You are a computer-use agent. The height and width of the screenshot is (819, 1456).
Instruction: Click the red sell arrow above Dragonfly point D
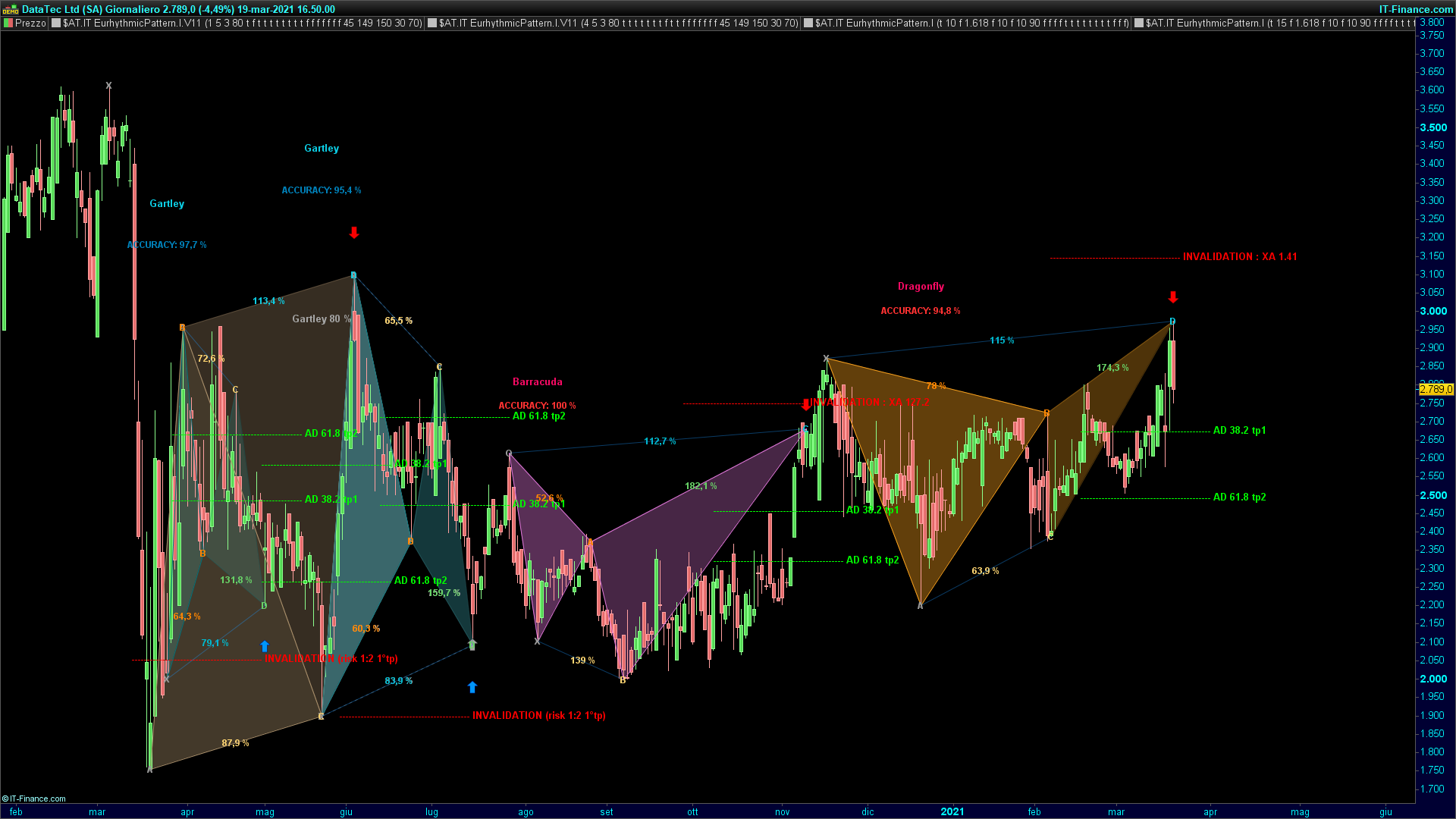1173,297
